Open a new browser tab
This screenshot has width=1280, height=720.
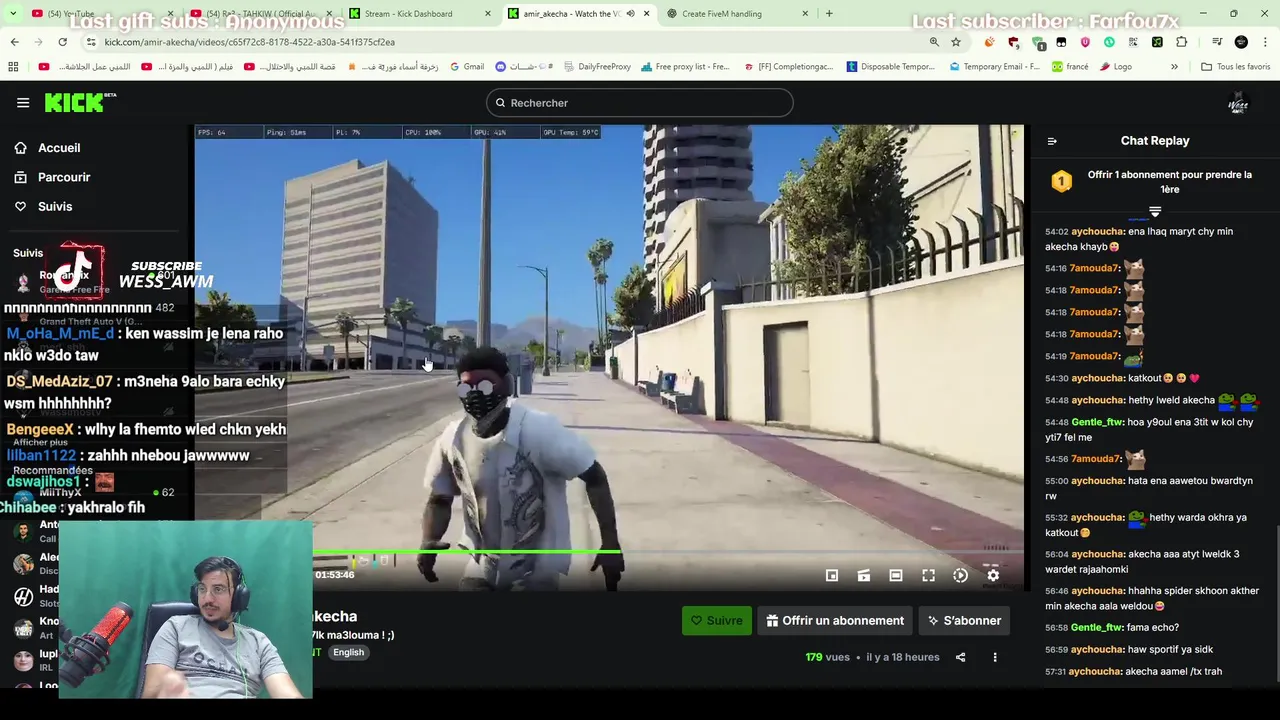(829, 14)
